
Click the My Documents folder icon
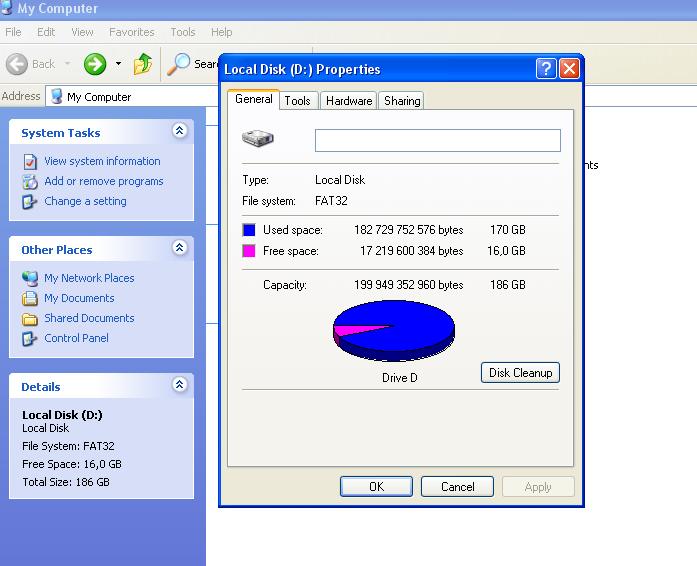point(30,298)
